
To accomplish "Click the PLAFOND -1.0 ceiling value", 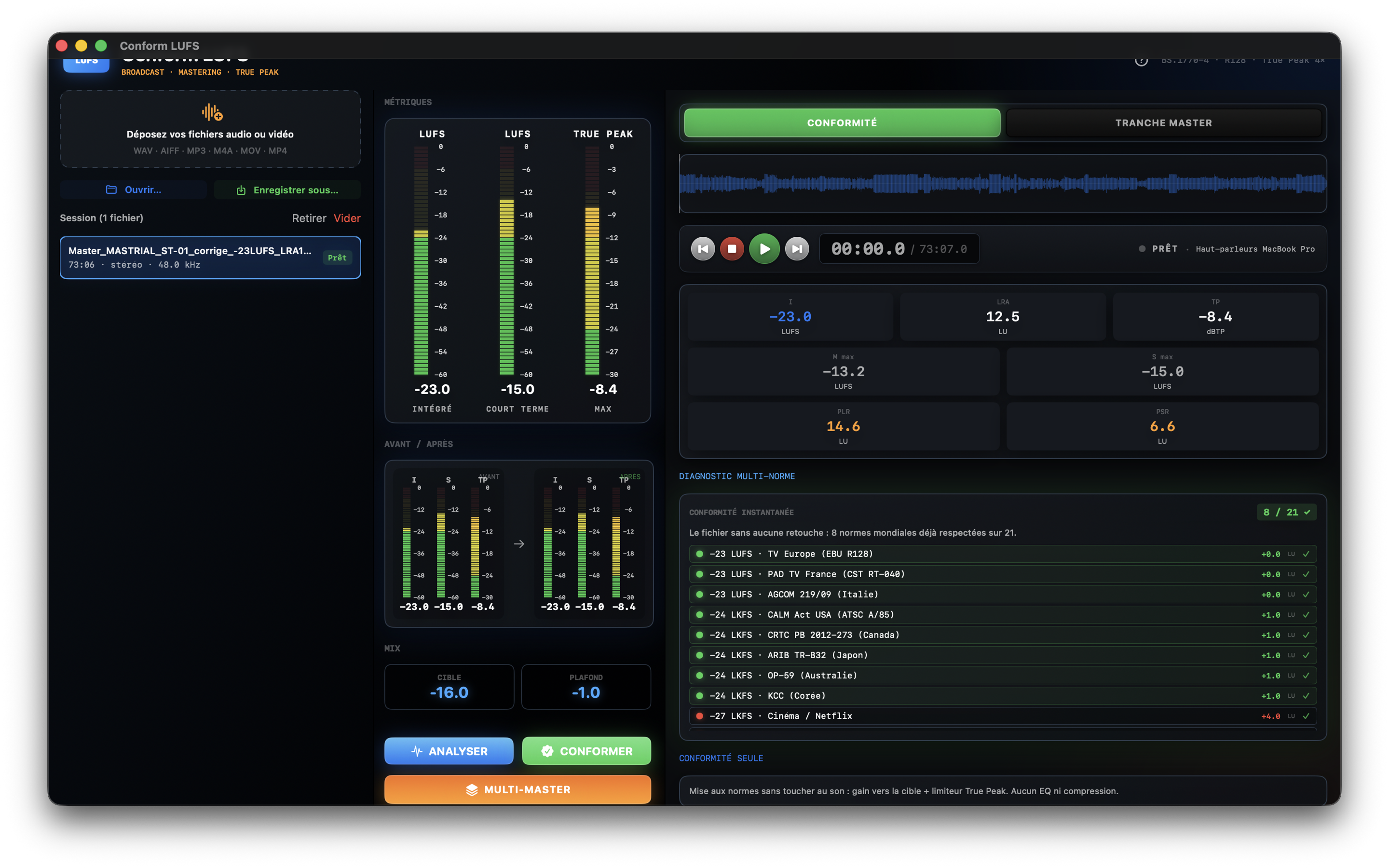I will click(586, 687).
